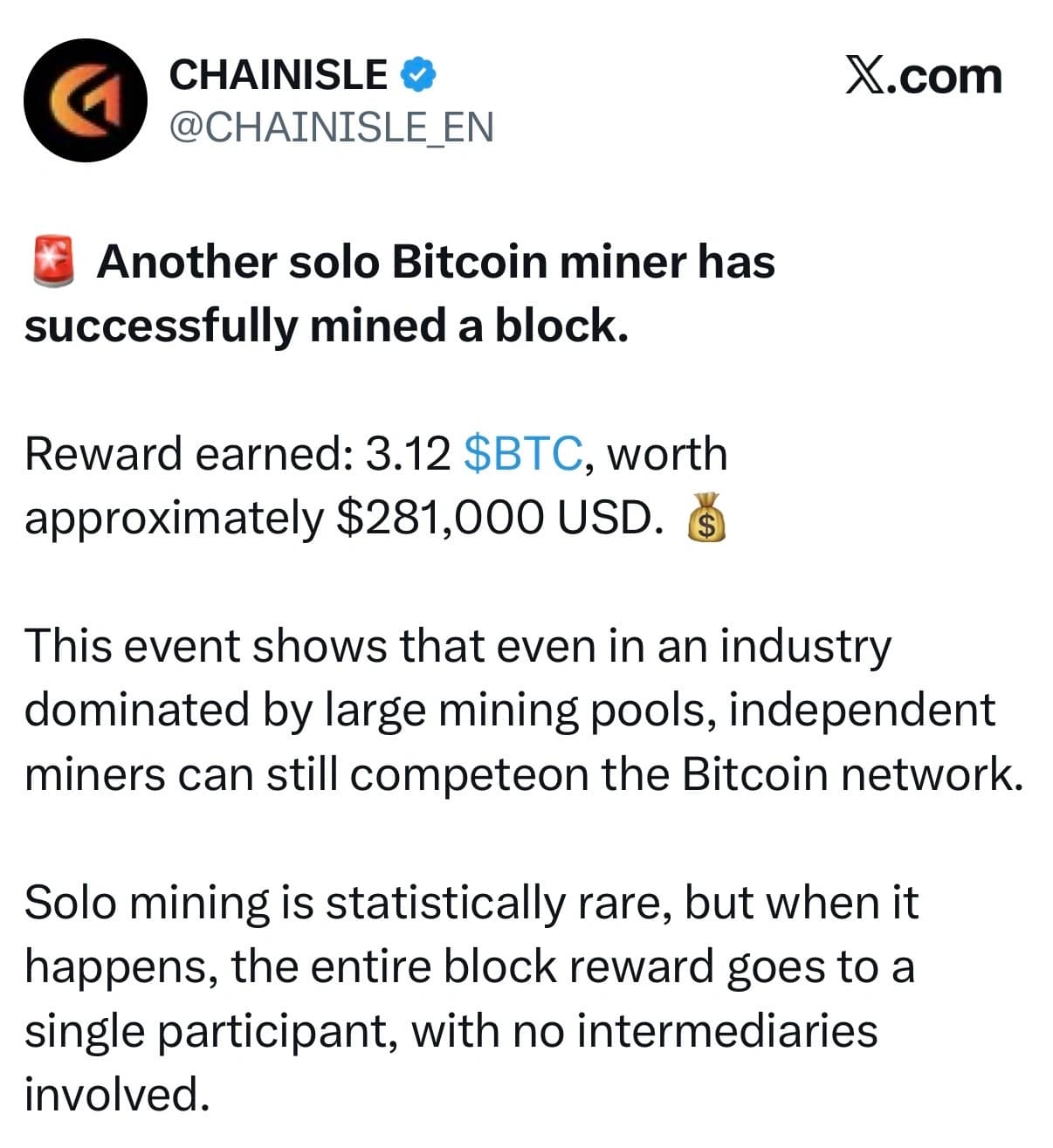Screen dimensions: 1053x1148
Task: Click the final word 'involved.'
Action: pyautogui.click(x=117, y=1094)
